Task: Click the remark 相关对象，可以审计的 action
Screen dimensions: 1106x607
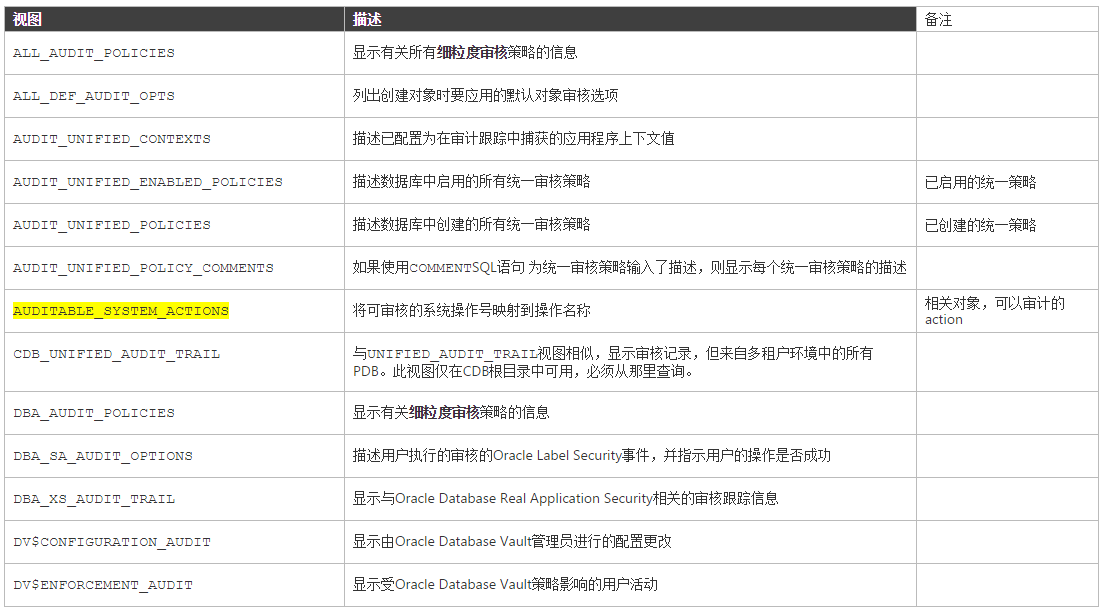Action: click(x=995, y=311)
